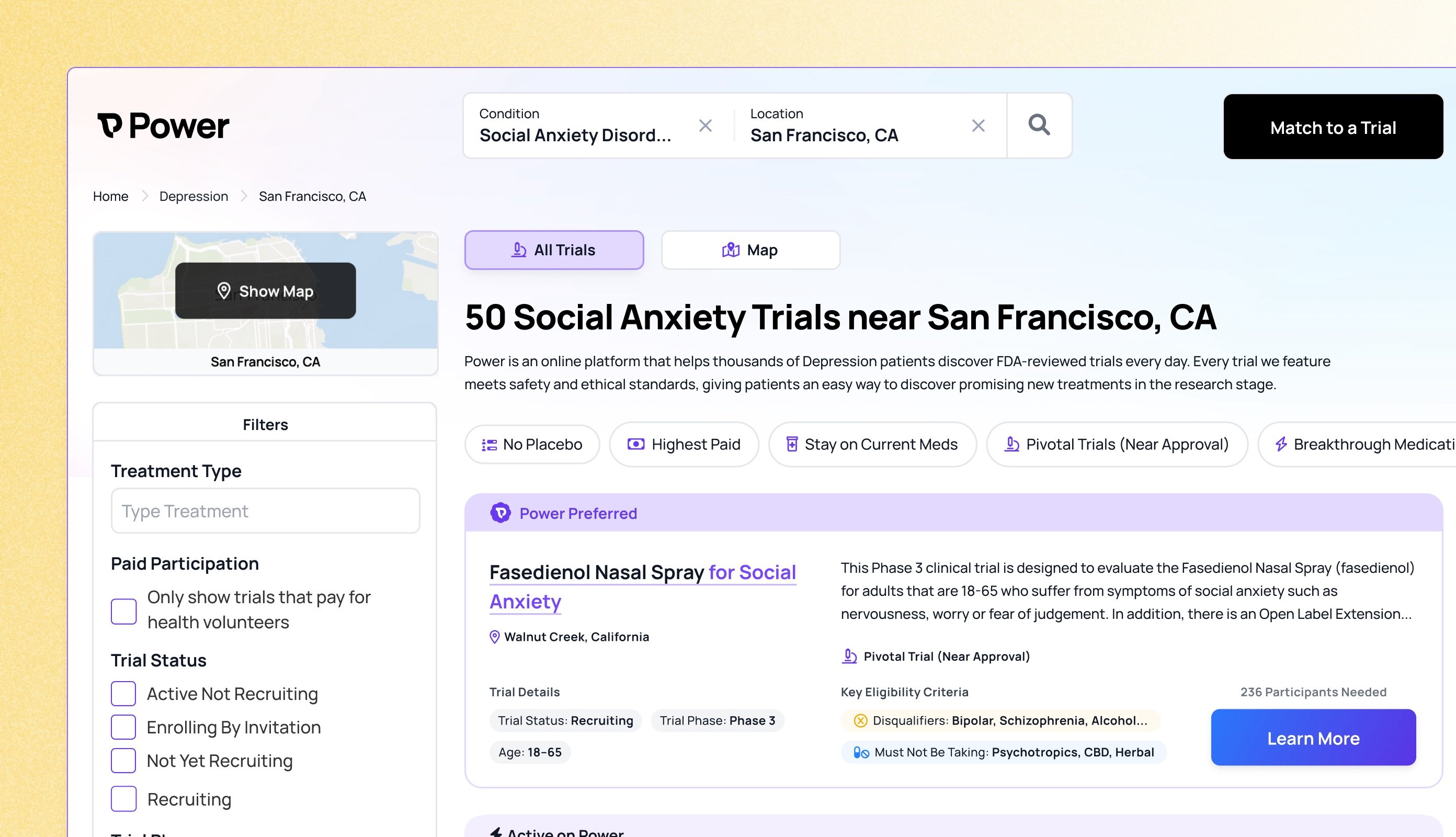The width and height of the screenshot is (1456, 837).
Task: Click the Disqualifiers X-circle icon
Action: (x=860, y=720)
